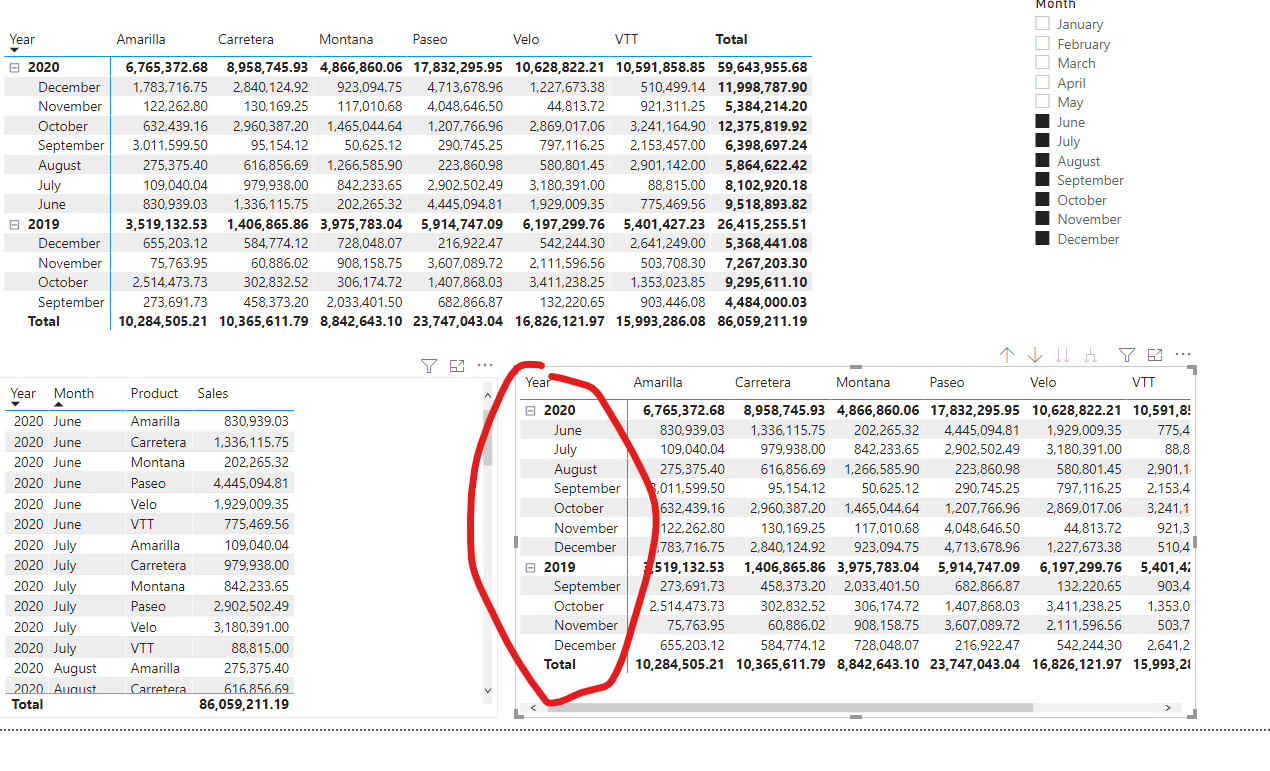The image size is (1270, 771).
Task: Click sales table total 86,059,211.19
Action: click(244, 704)
